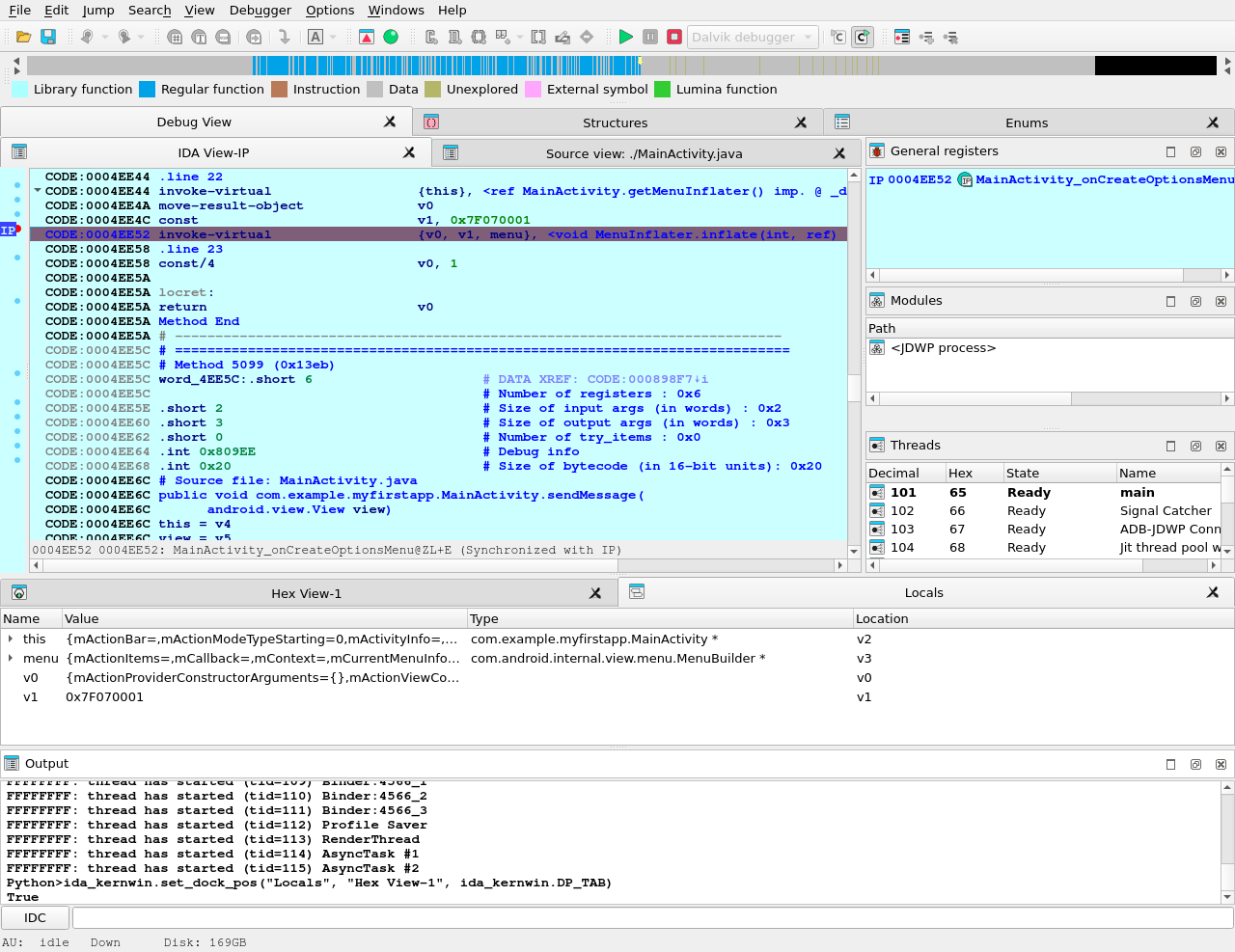1235x952 pixels.
Task: Switch to the Hex View-1 tab
Action: pyautogui.click(x=306, y=593)
